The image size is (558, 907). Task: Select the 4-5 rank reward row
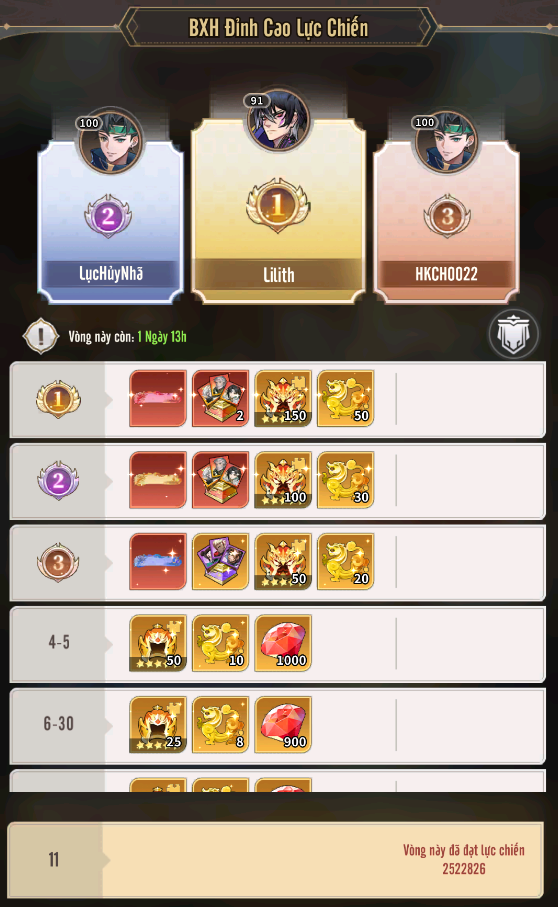278,644
